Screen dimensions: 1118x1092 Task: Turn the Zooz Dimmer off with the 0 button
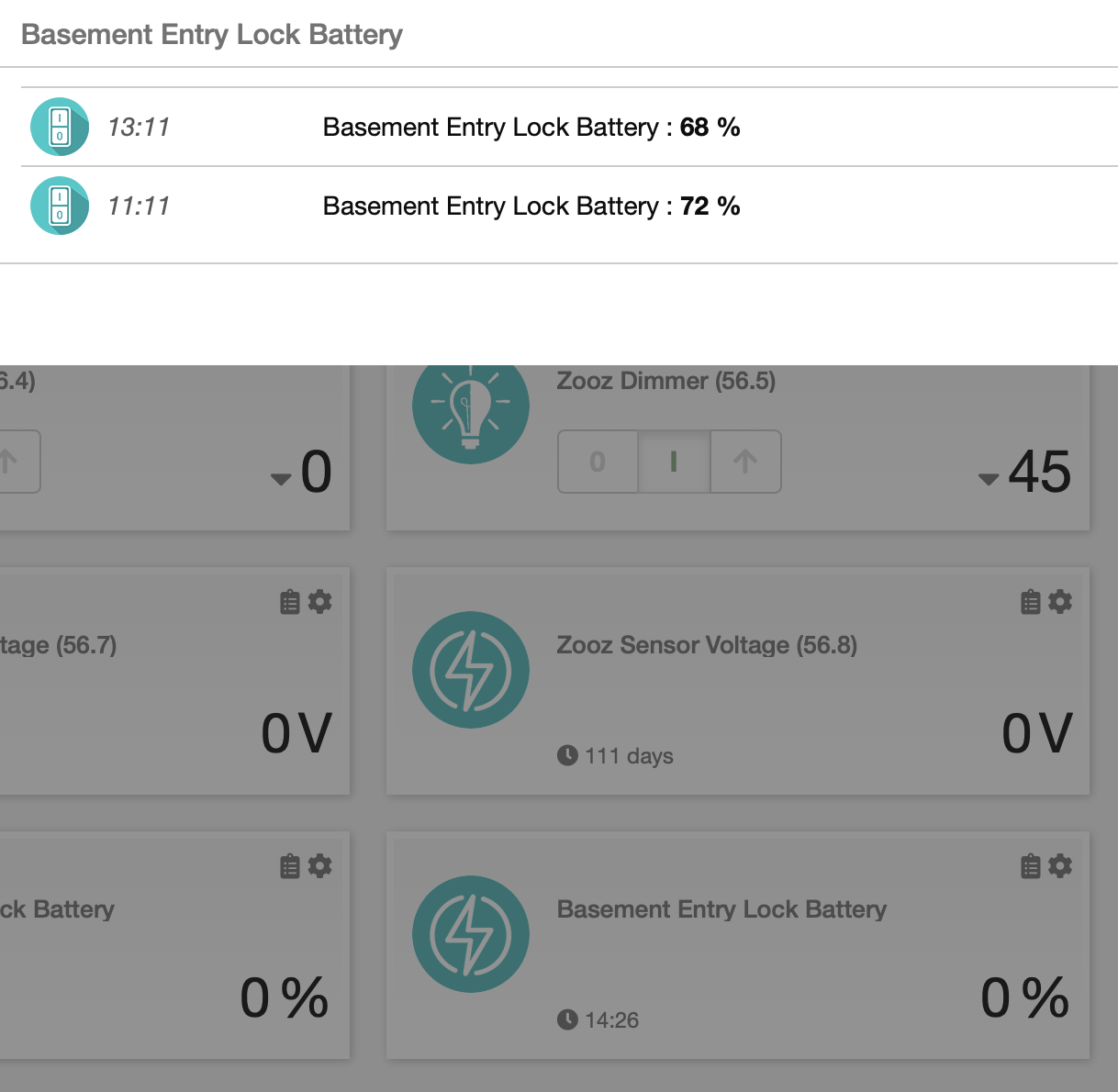(598, 462)
